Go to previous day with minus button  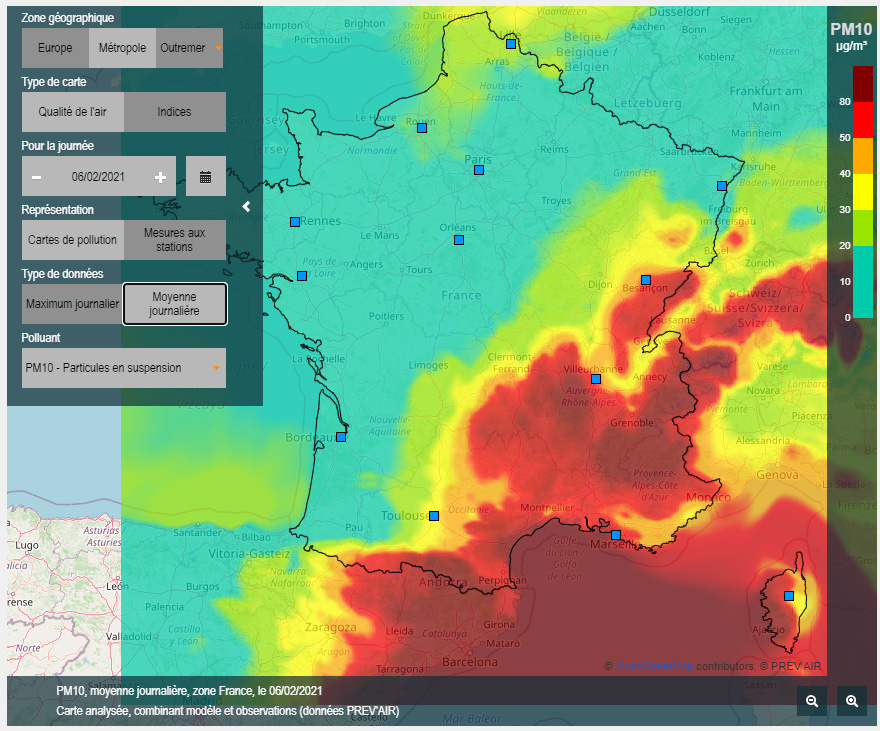tap(36, 177)
